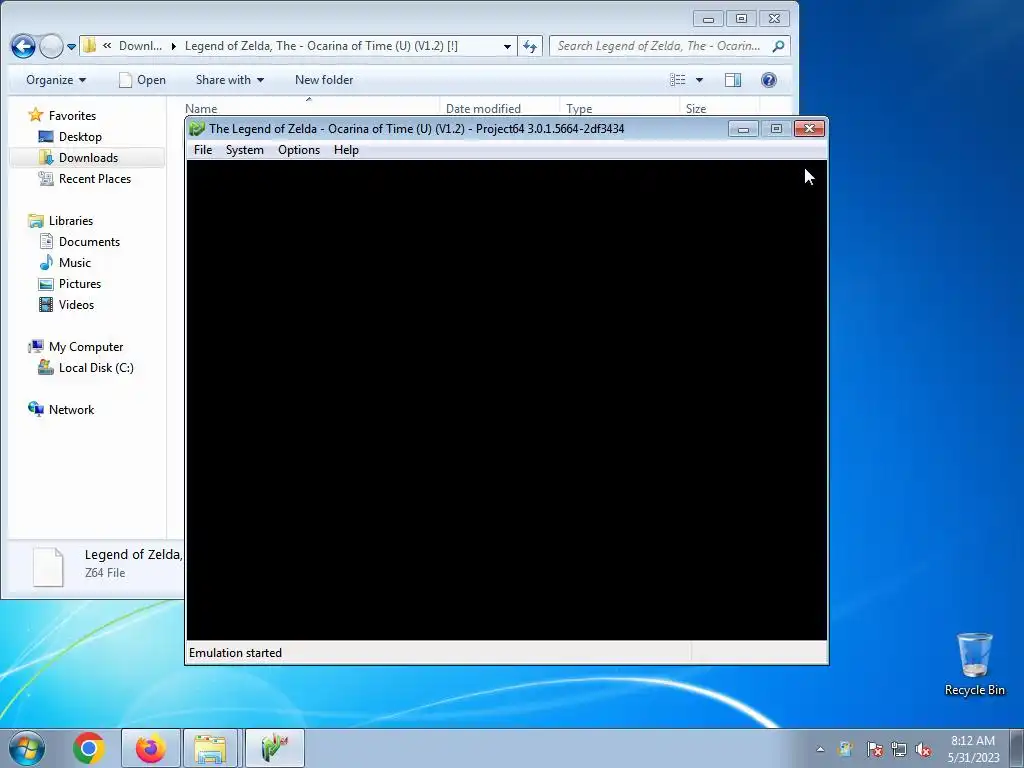Switch to Project64 taskbar button
This screenshot has height=768, width=1024.
pos(275,748)
